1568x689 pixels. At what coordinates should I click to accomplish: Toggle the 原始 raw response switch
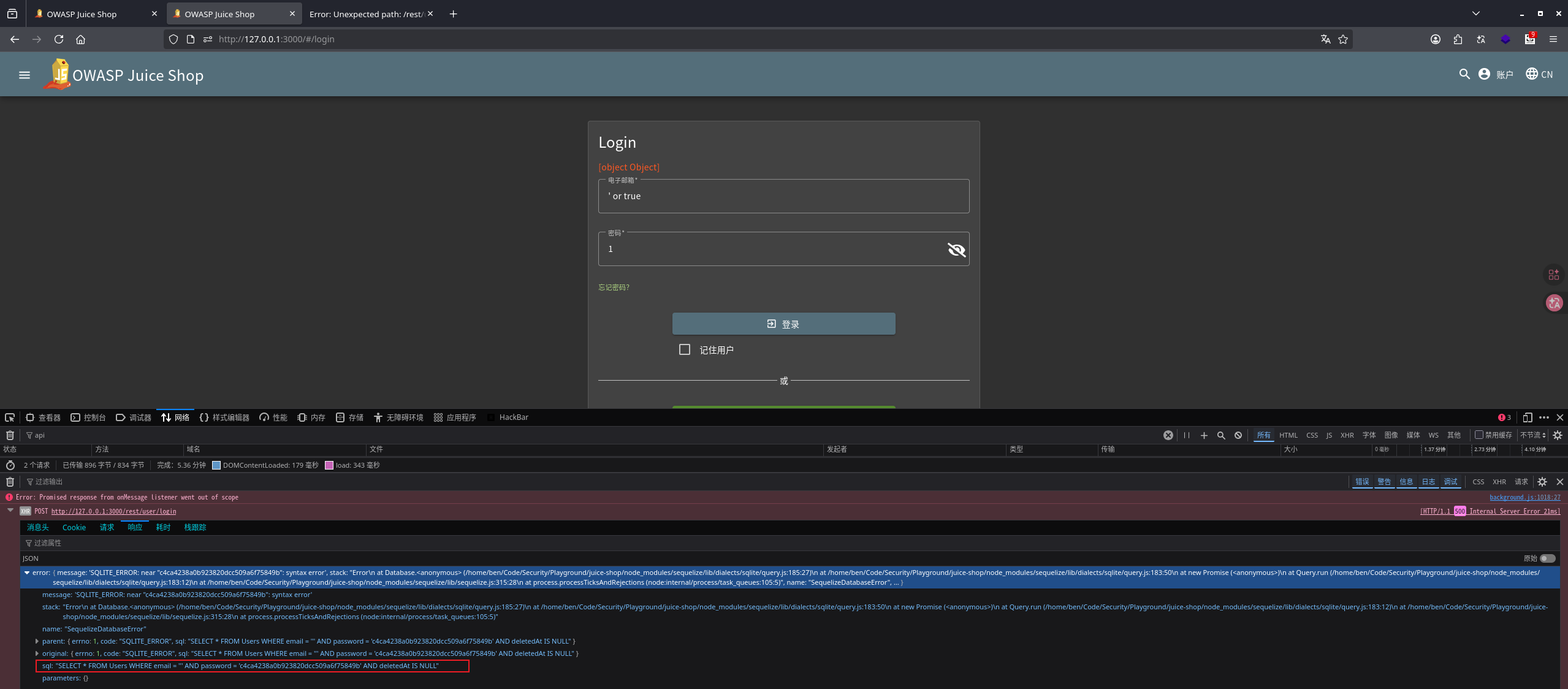1548,558
